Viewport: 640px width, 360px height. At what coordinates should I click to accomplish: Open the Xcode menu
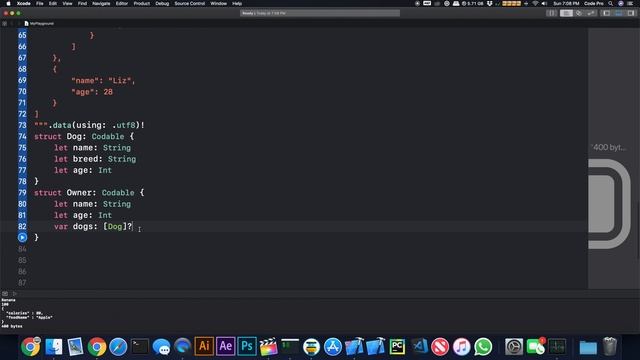(23, 3)
